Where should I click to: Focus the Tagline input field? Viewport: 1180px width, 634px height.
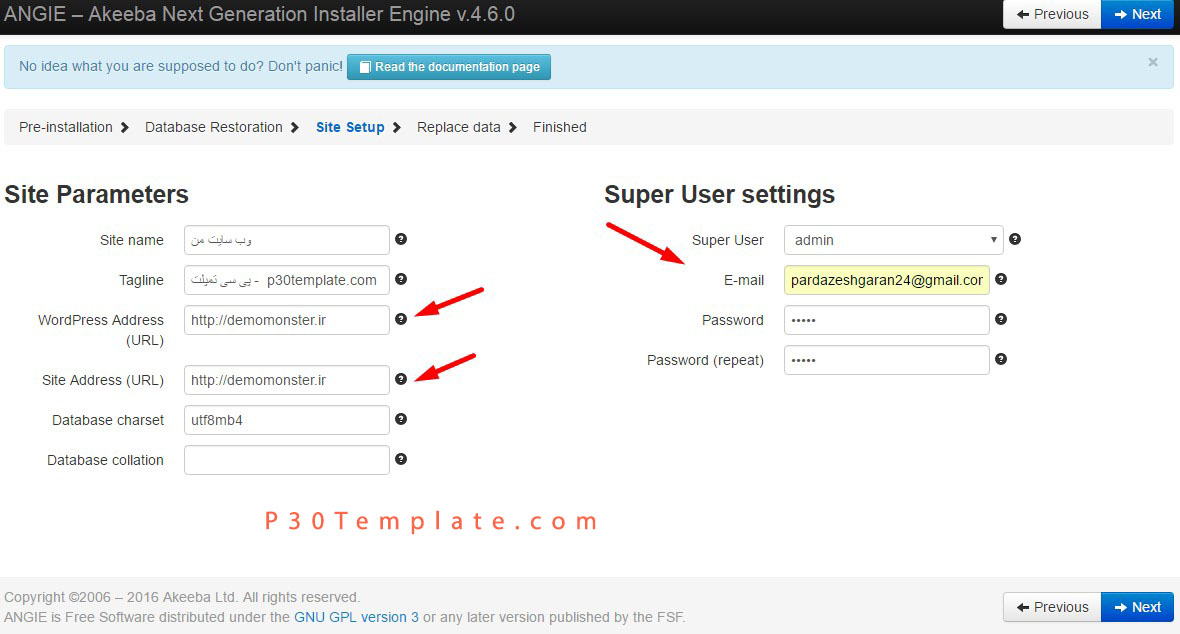coord(287,280)
